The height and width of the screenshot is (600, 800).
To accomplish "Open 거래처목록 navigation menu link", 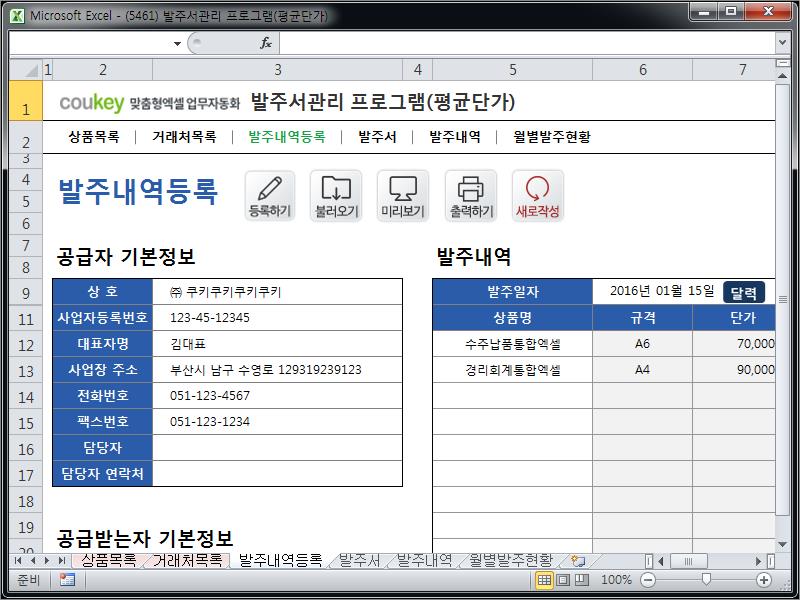I will tap(184, 137).
